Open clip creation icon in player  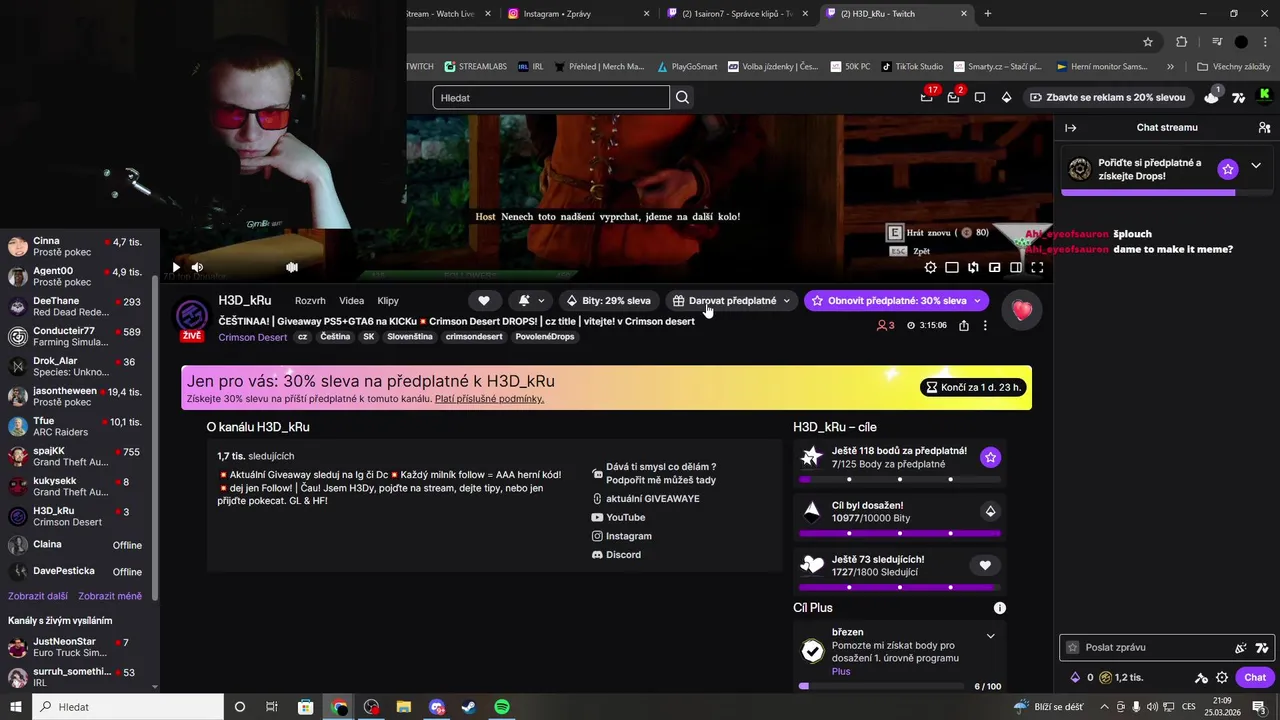tap(973, 267)
